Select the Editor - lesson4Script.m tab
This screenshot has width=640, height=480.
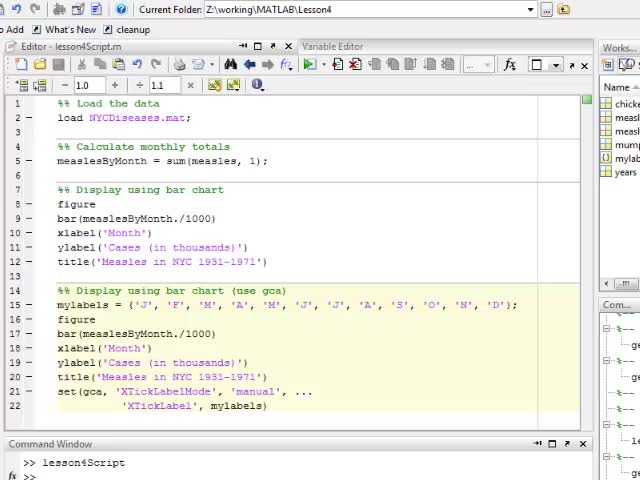click(70, 46)
